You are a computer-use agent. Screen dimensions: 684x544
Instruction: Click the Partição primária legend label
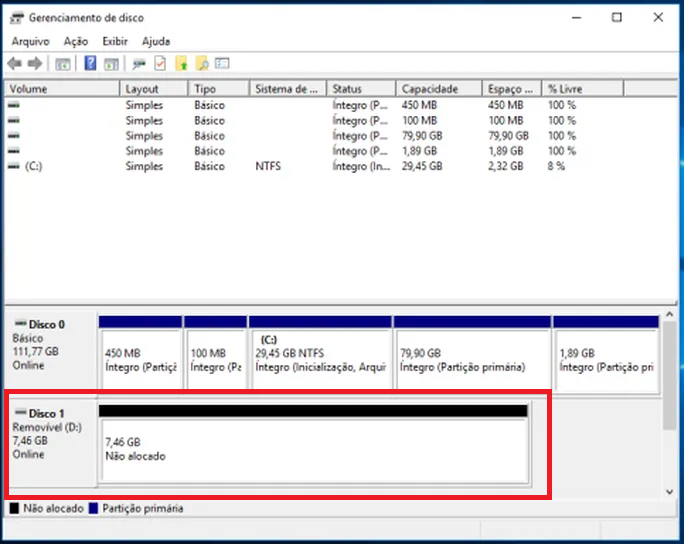pyautogui.click(x=143, y=509)
